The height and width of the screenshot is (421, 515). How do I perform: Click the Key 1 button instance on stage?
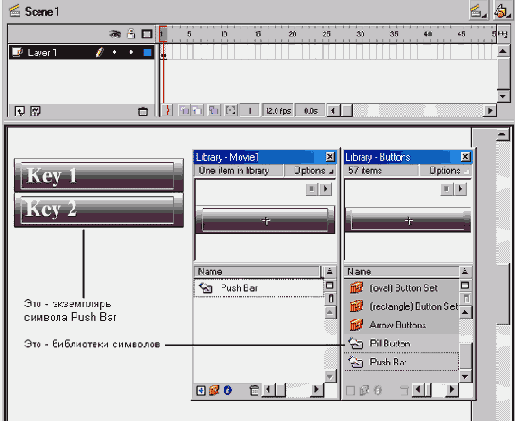[99, 175]
